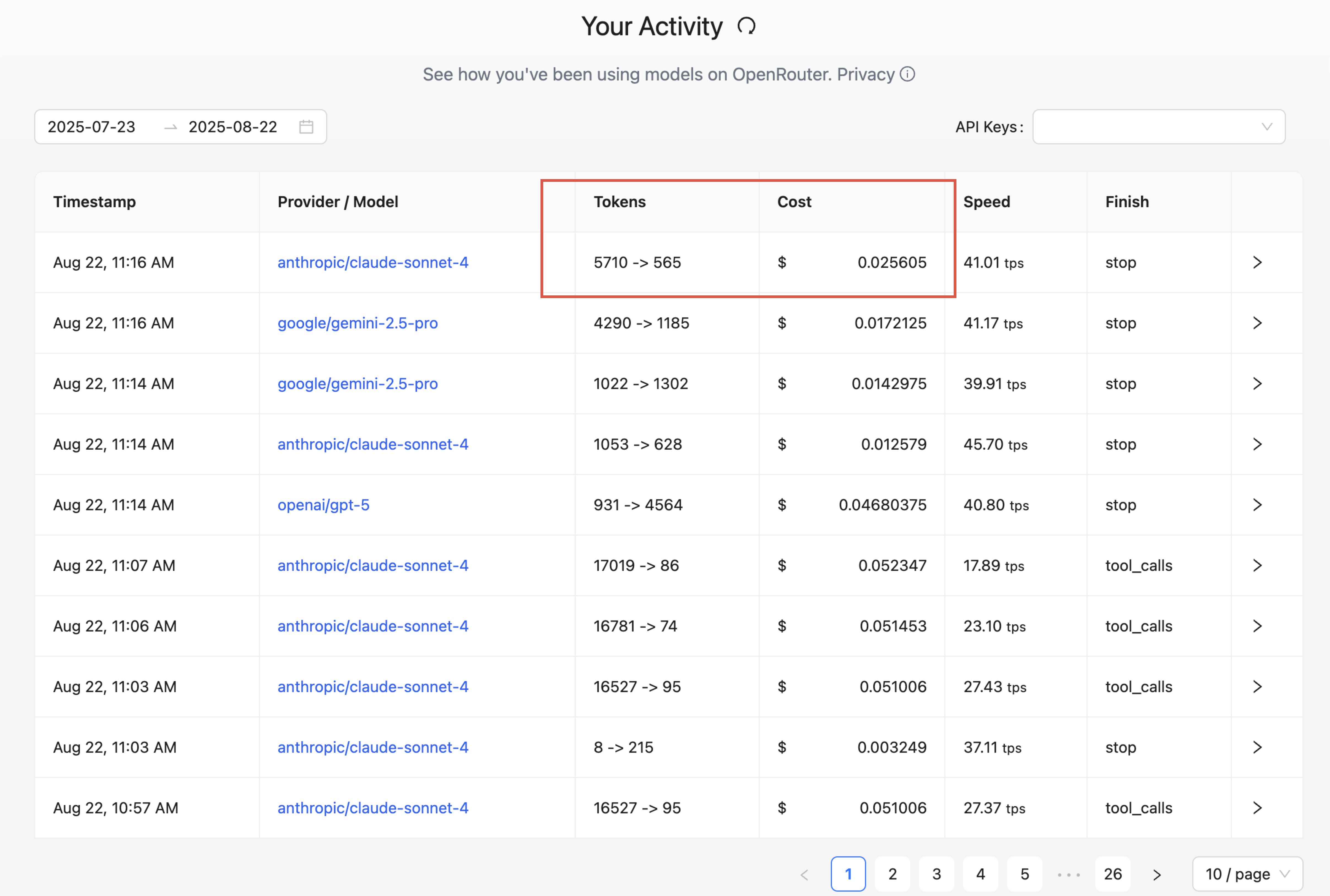Select page 5 in pagination

1024,874
